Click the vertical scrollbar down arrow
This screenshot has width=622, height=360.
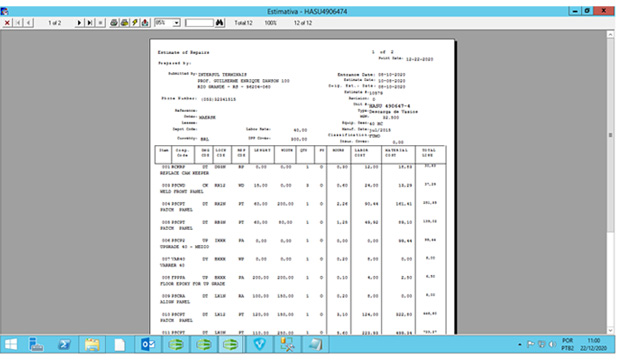pos(610,330)
